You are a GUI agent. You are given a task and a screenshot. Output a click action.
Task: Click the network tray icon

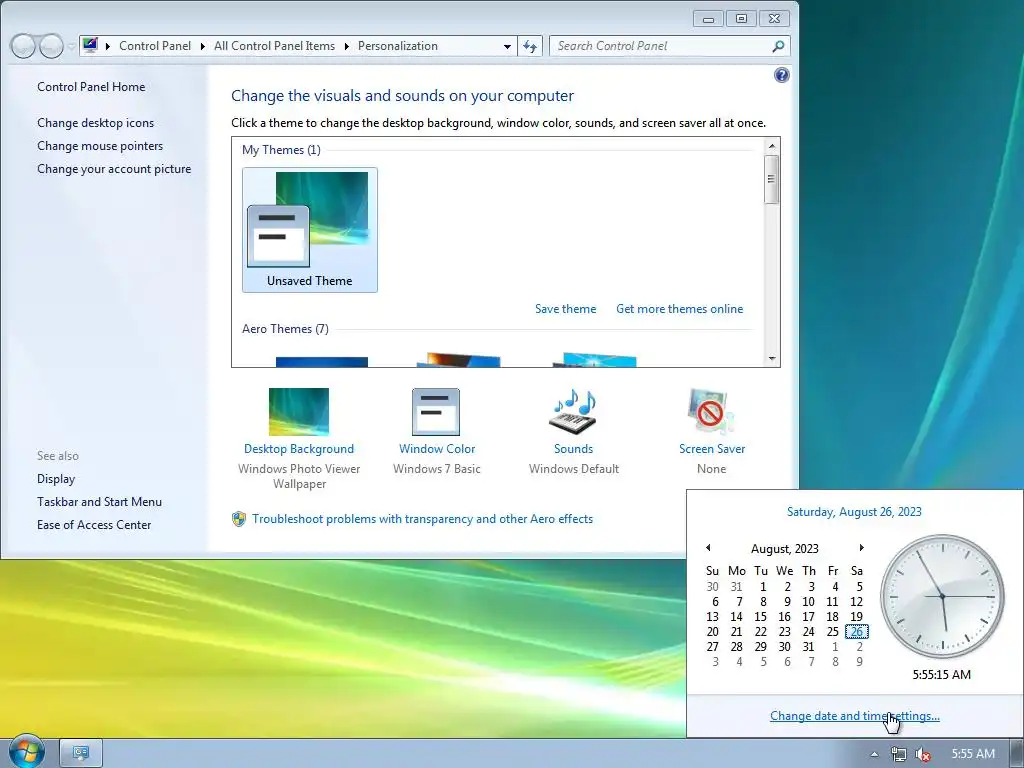pyautogui.click(x=899, y=754)
